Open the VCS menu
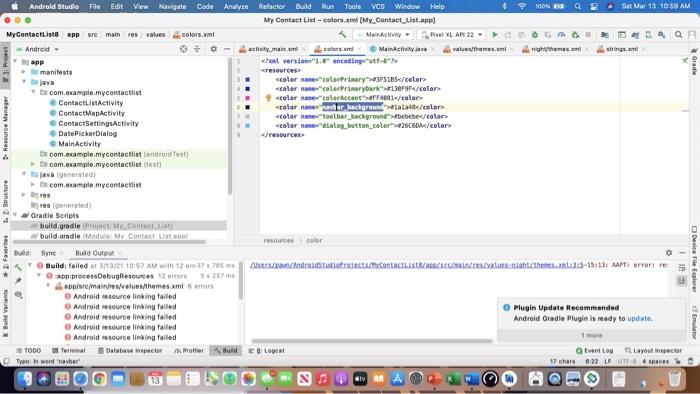Viewport: 700px width, 394px height. click(378, 6)
